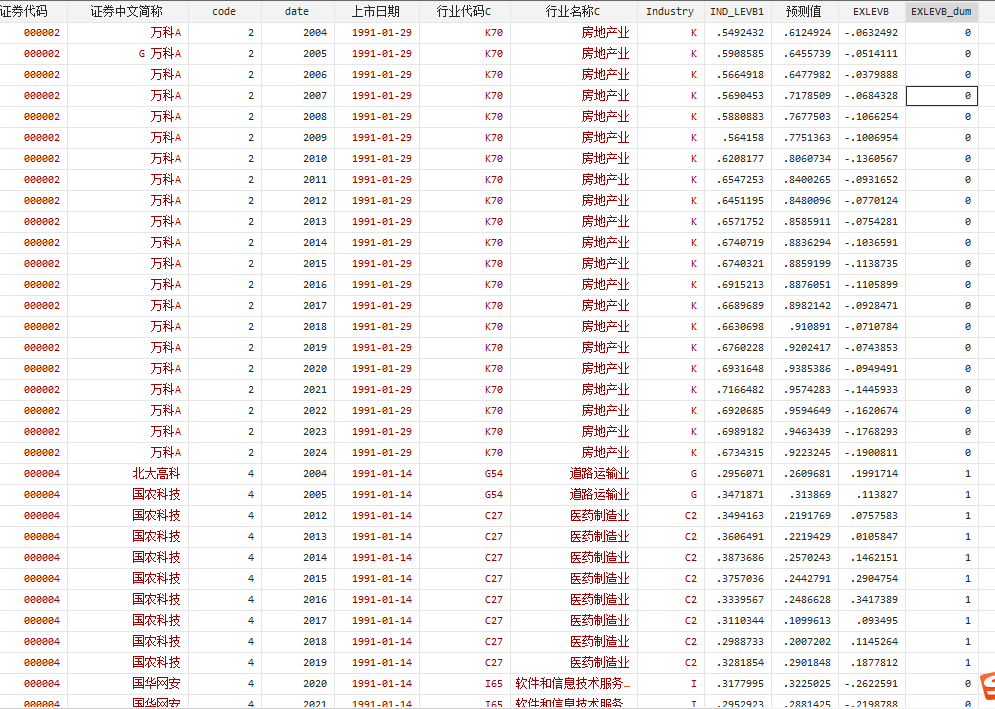Select the 上市日期 column header

(375, 11)
